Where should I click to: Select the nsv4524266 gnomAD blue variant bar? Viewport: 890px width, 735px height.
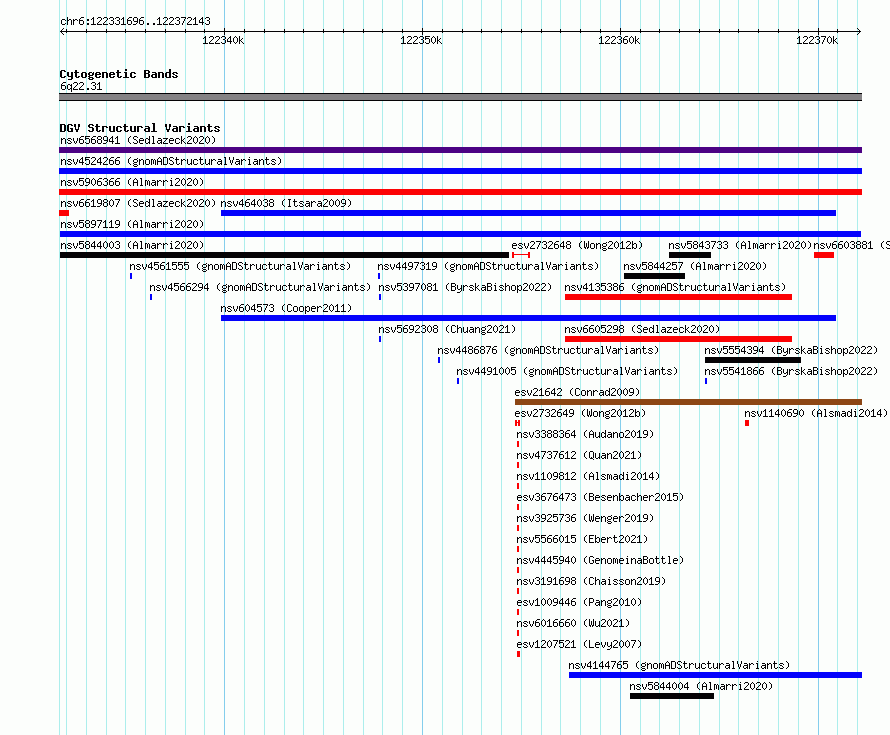pos(460,171)
